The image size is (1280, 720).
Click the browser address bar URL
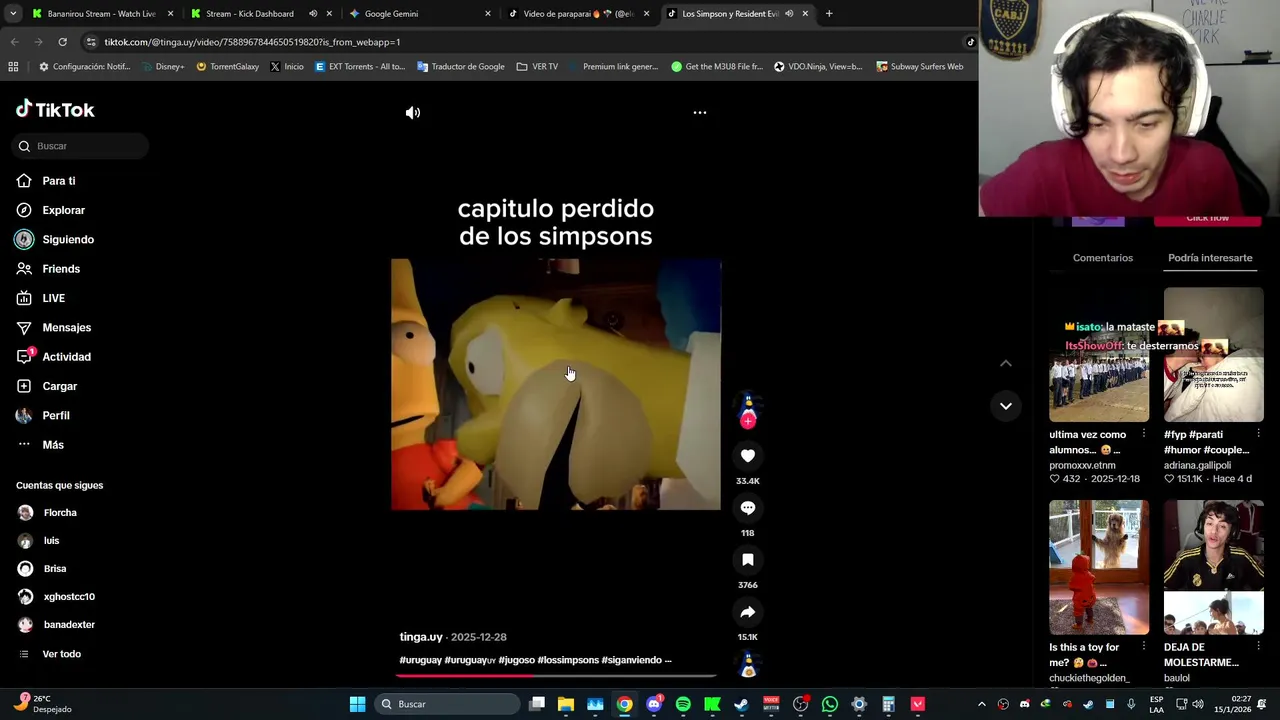coord(252,42)
